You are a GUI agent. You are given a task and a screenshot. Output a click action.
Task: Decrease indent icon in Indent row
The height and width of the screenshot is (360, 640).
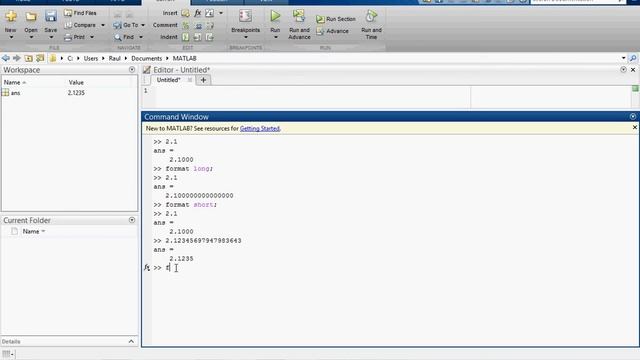[210, 37]
